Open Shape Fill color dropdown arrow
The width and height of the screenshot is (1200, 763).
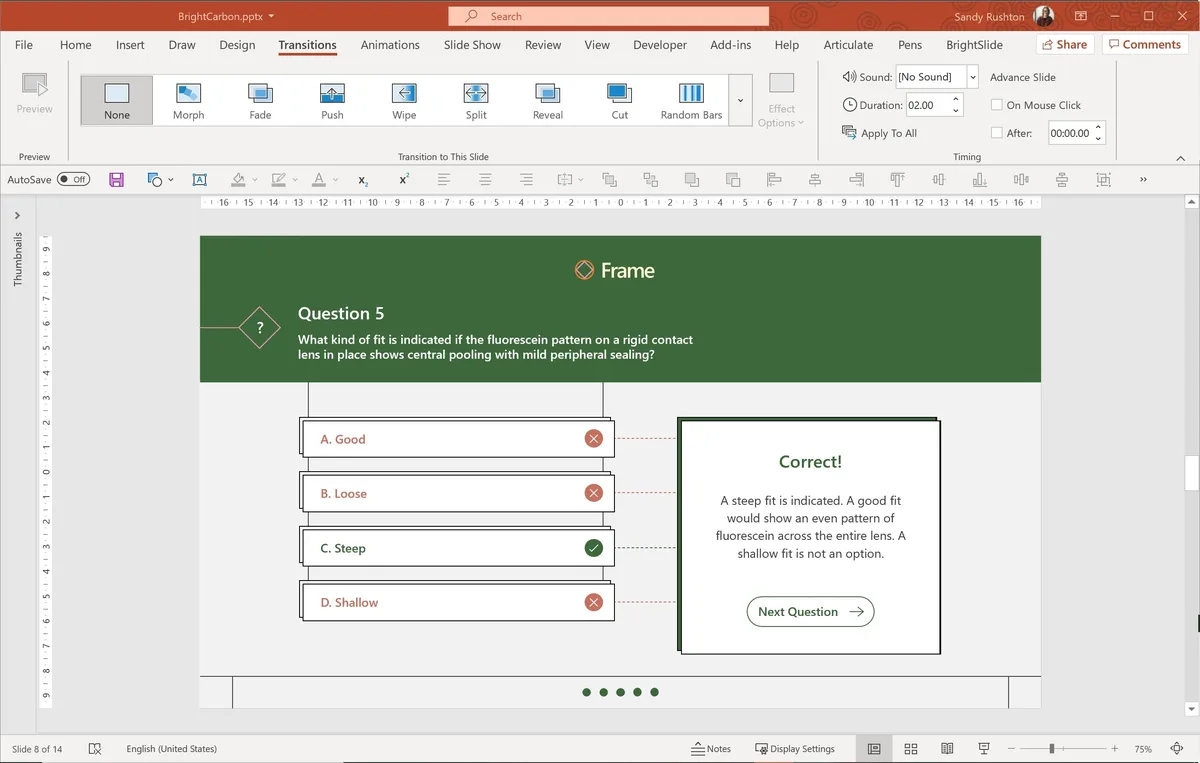(254, 180)
